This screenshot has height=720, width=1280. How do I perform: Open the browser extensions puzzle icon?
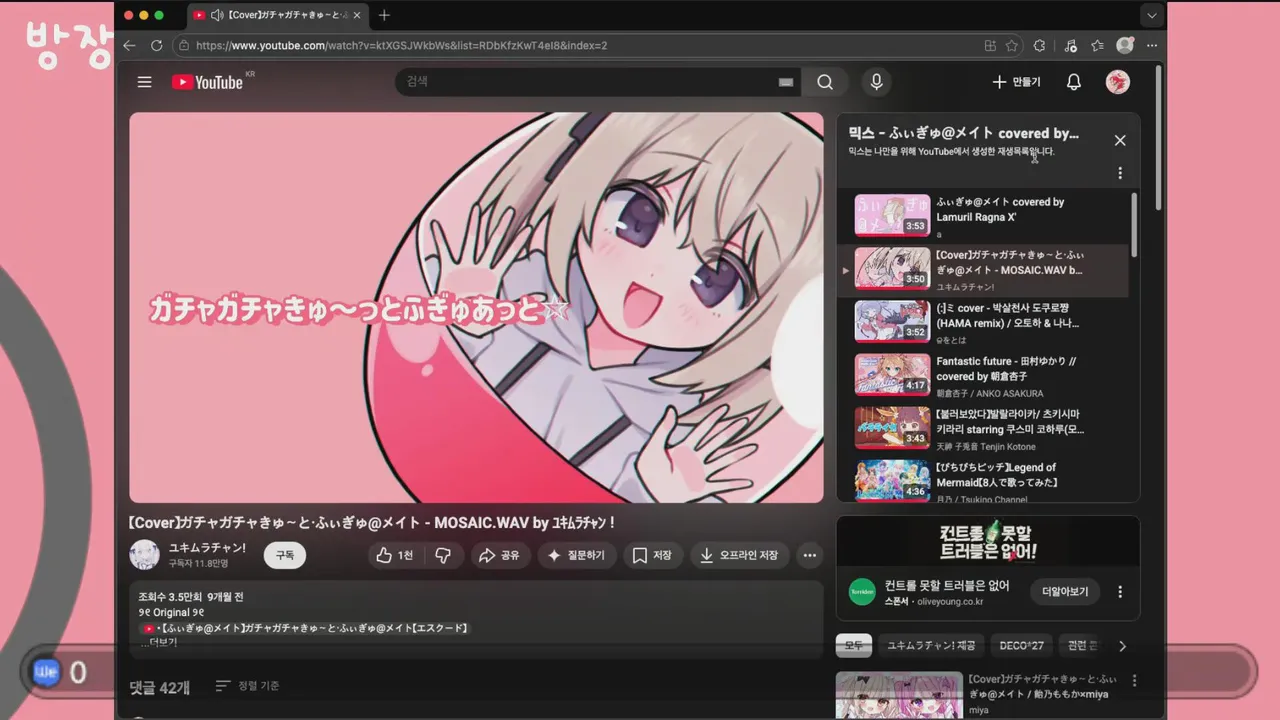click(1039, 45)
